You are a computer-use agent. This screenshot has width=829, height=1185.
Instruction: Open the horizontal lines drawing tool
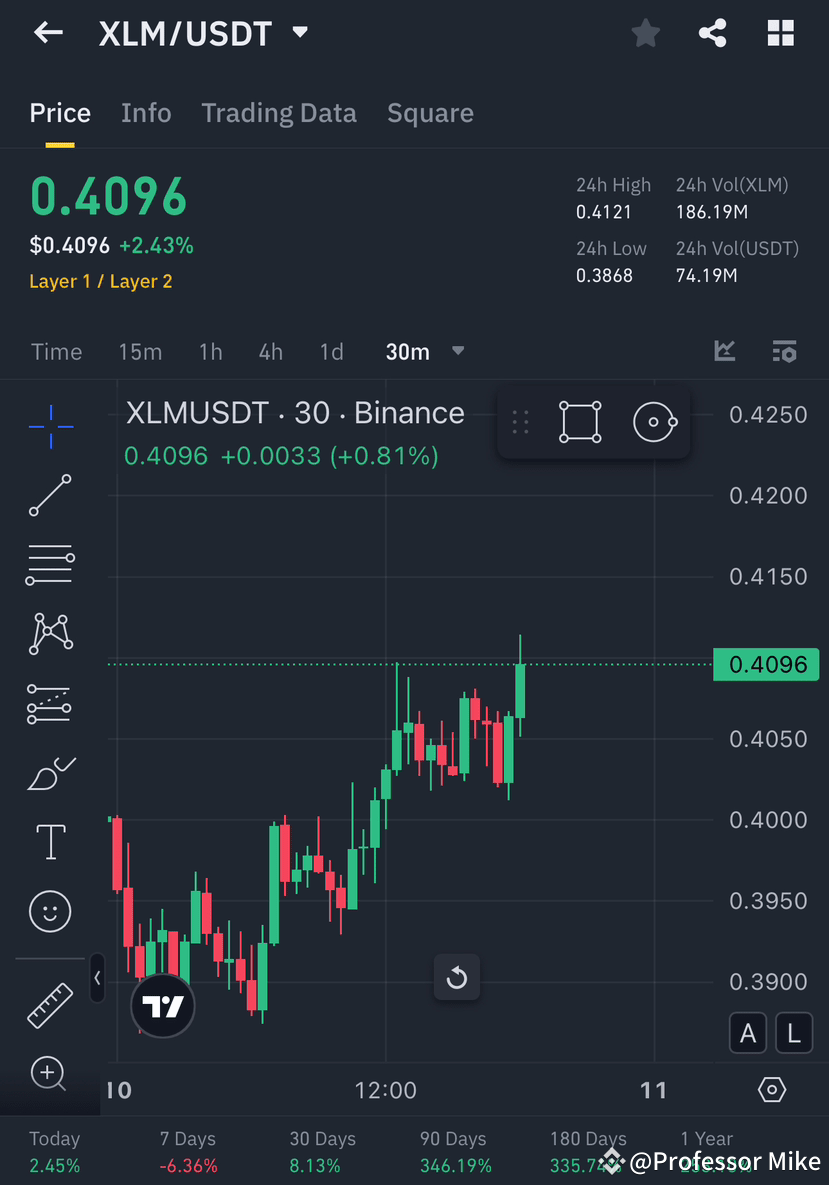click(x=49, y=564)
